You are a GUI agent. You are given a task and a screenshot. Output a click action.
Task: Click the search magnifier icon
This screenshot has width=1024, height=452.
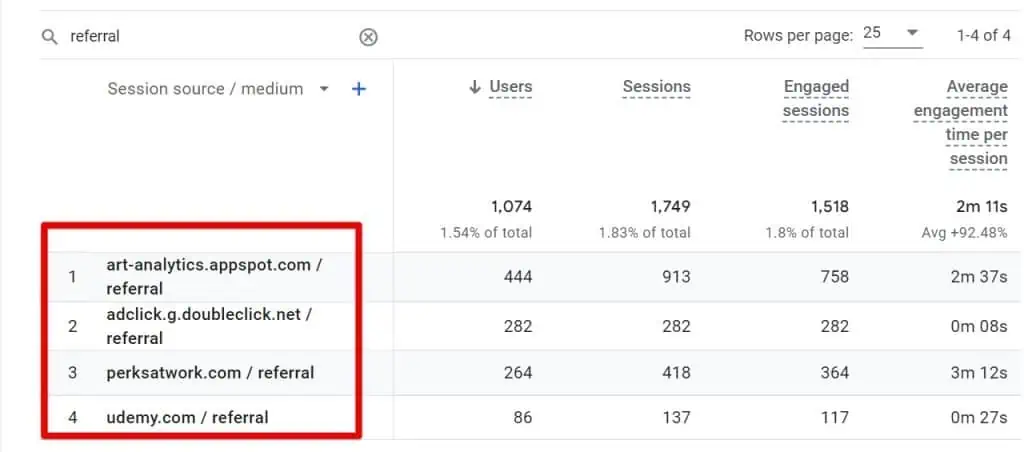click(x=50, y=37)
